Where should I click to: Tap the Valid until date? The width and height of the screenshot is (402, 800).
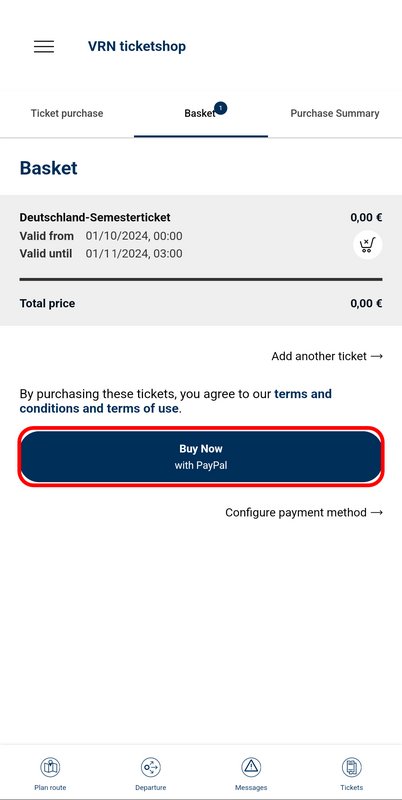[x=134, y=254]
